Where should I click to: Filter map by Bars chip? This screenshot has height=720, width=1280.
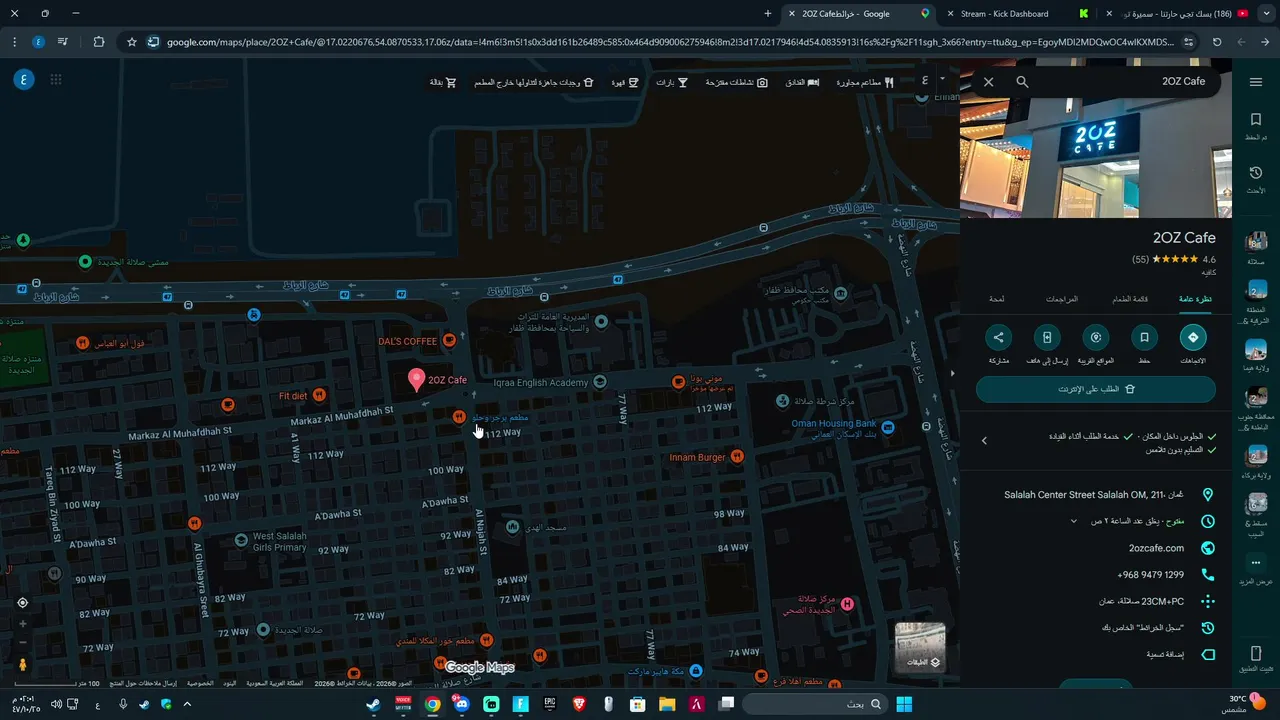tap(672, 82)
